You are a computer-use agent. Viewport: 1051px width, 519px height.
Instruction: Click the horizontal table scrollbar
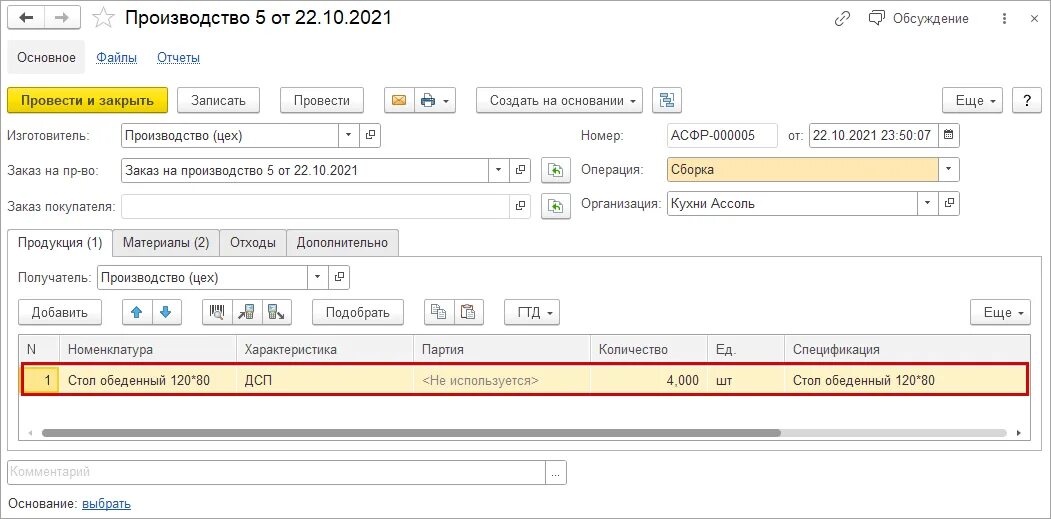click(x=411, y=433)
